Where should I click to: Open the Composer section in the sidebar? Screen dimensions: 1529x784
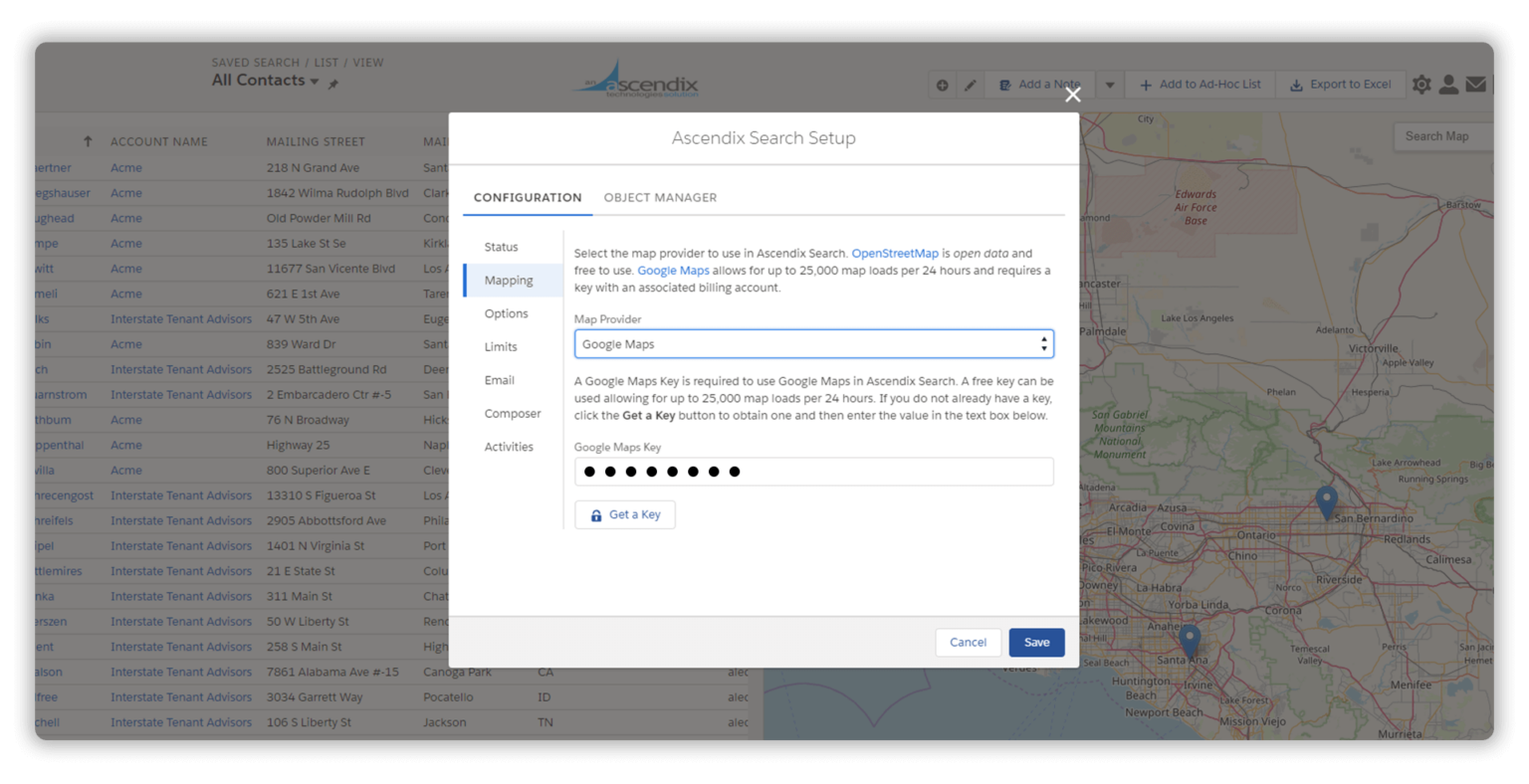coord(513,414)
